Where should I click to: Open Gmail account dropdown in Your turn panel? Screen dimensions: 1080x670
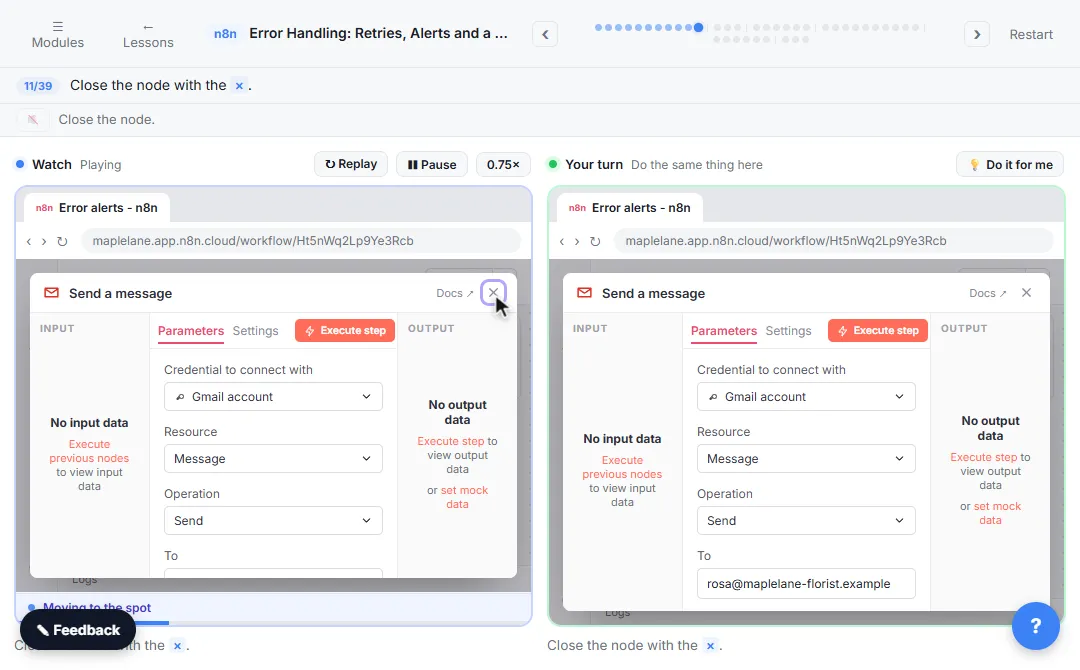[806, 397]
